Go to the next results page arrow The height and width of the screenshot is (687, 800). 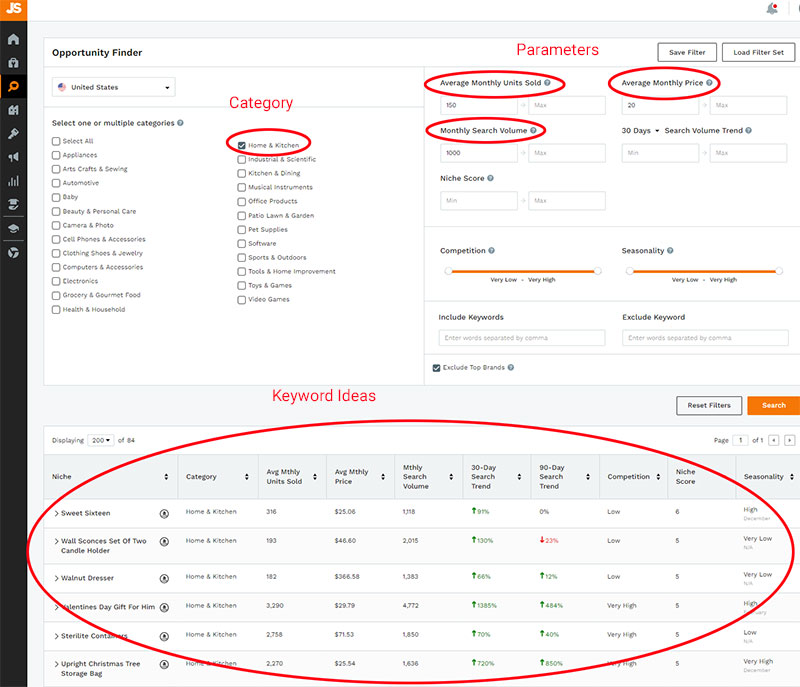[789, 440]
